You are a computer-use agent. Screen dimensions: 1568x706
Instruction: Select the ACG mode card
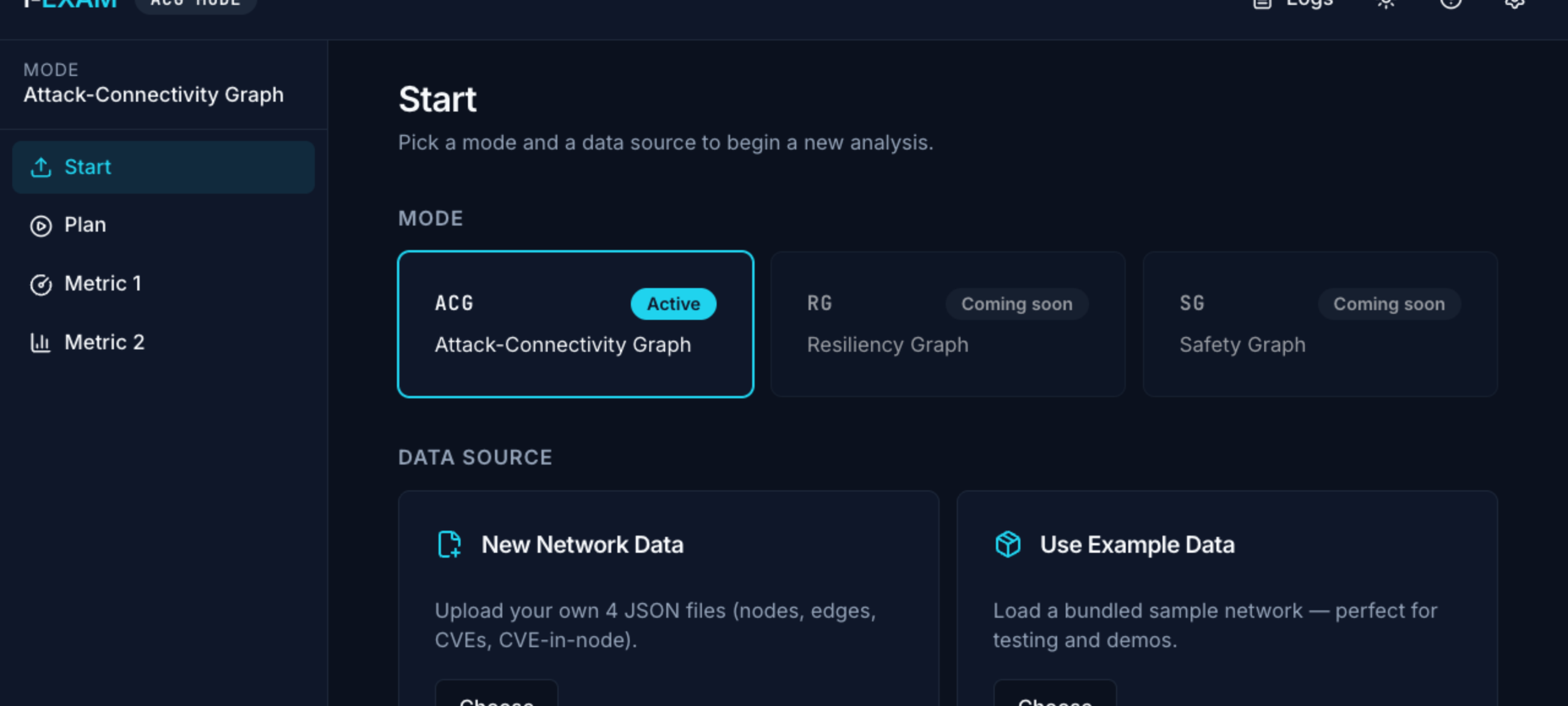pos(575,324)
